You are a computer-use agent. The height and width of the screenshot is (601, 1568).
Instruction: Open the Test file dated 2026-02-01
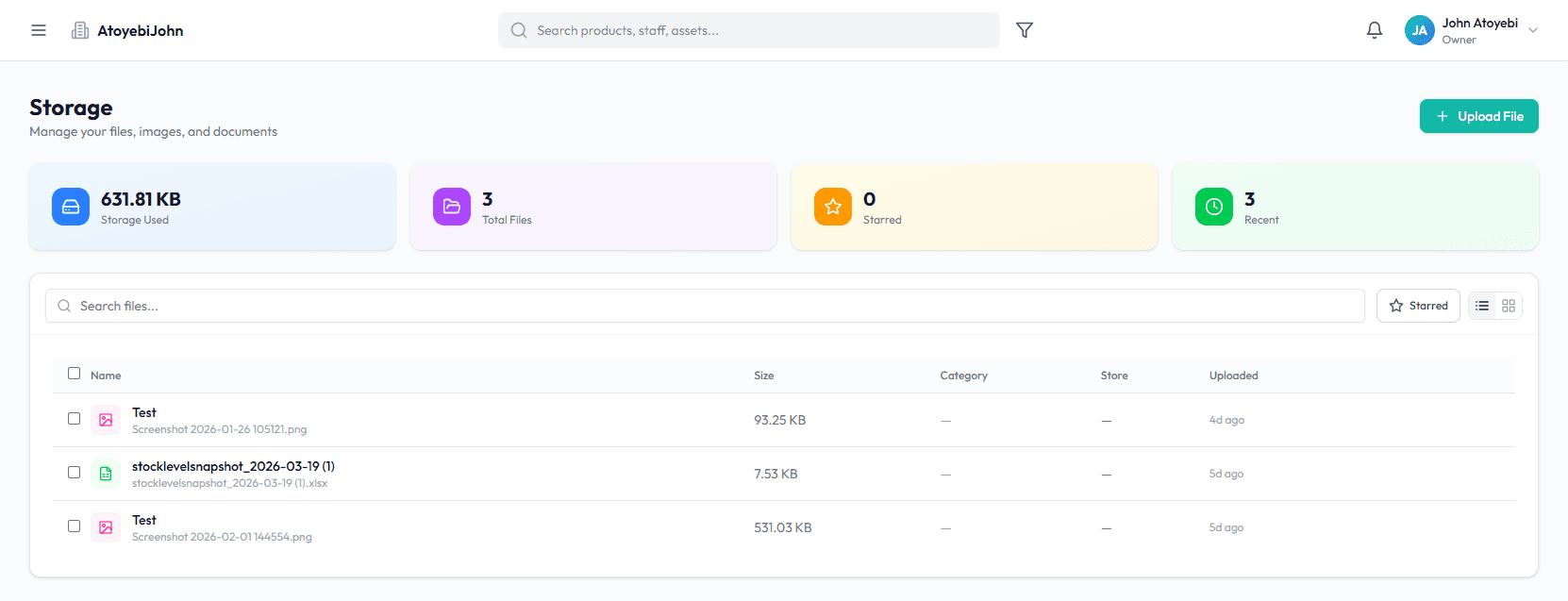click(144, 520)
